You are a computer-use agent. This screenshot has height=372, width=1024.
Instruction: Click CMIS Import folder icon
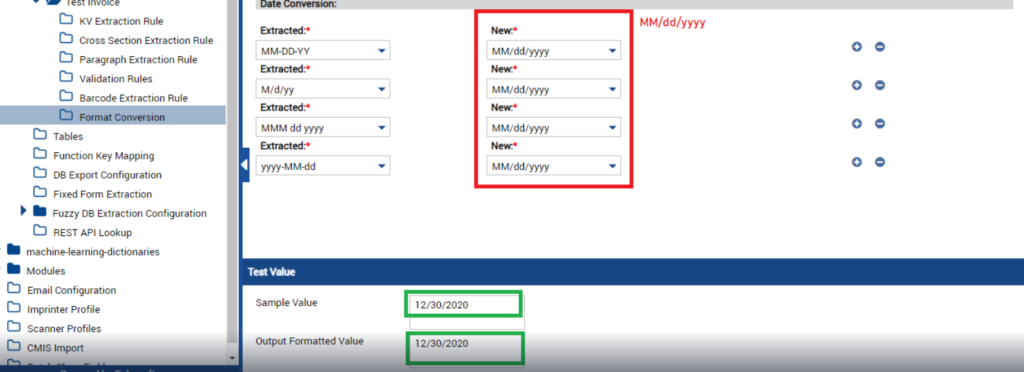14,346
